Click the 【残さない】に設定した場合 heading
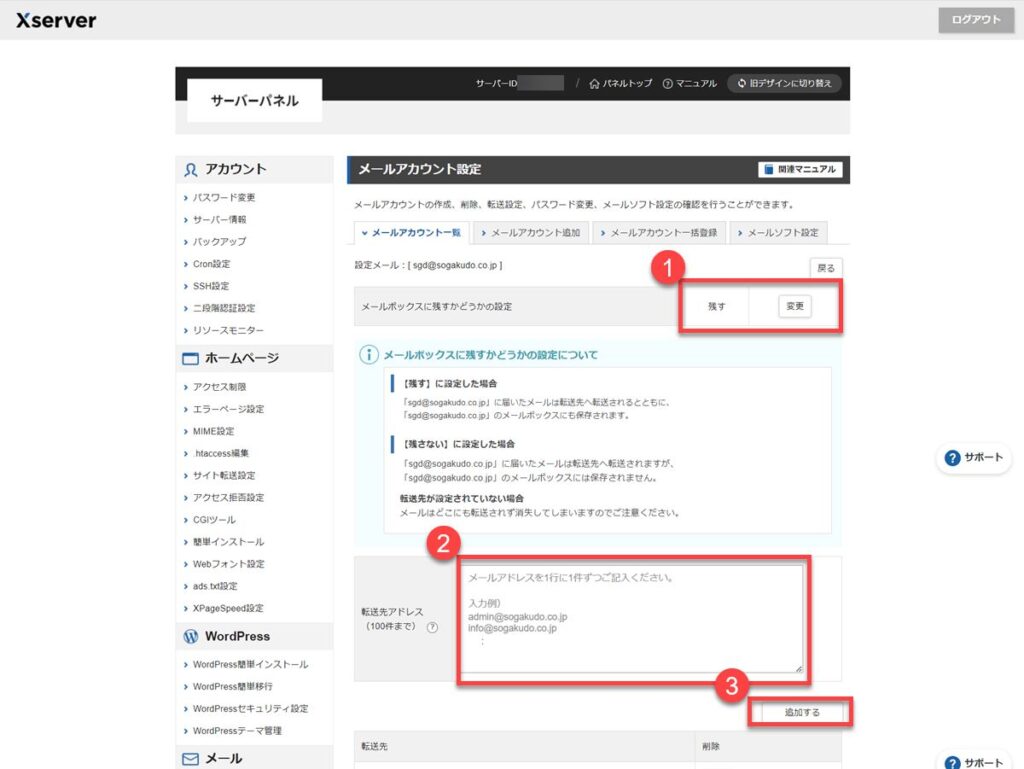The width and height of the screenshot is (1024, 769). click(x=458, y=444)
